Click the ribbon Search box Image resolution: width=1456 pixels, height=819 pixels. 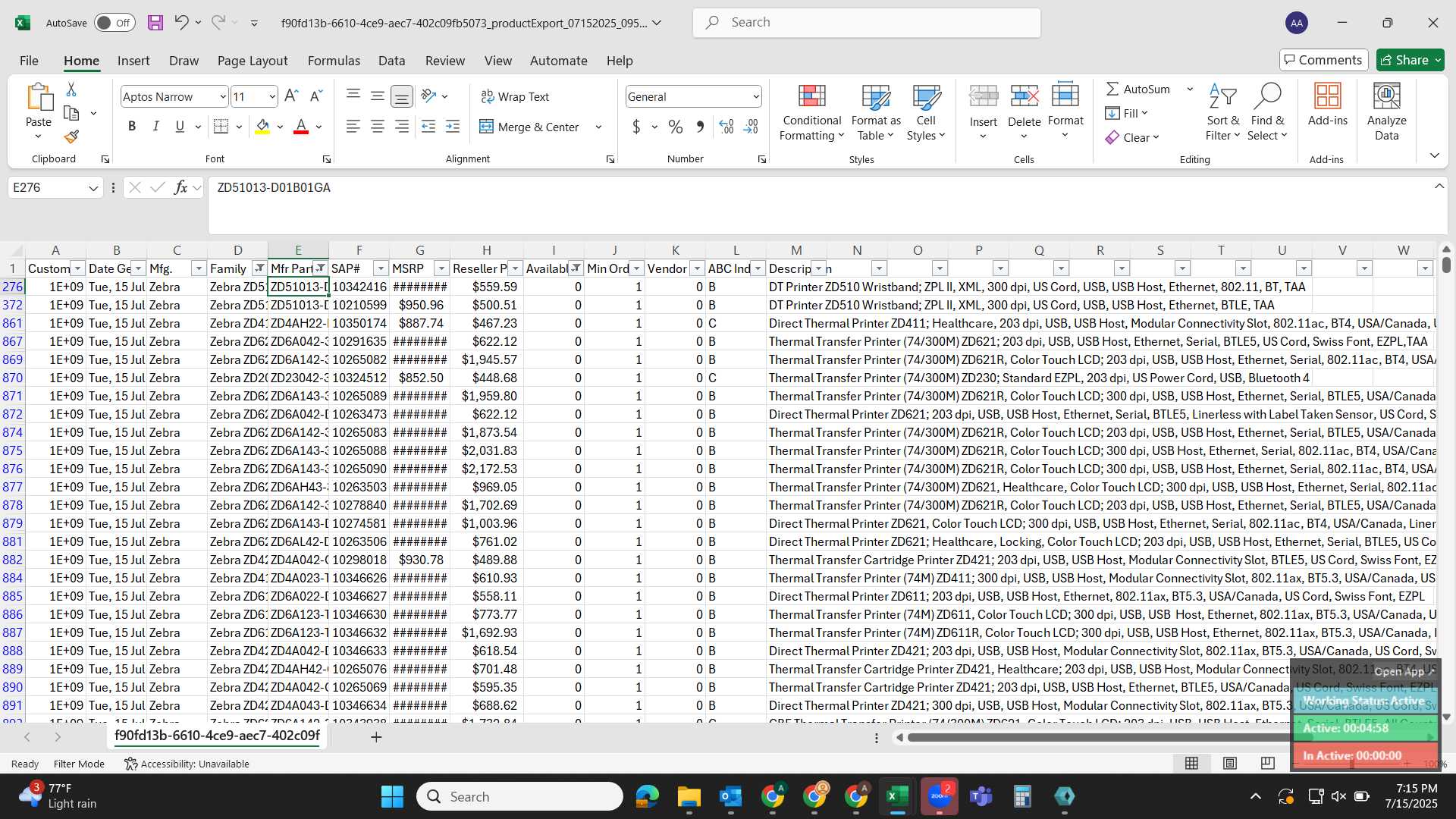(866, 23)
